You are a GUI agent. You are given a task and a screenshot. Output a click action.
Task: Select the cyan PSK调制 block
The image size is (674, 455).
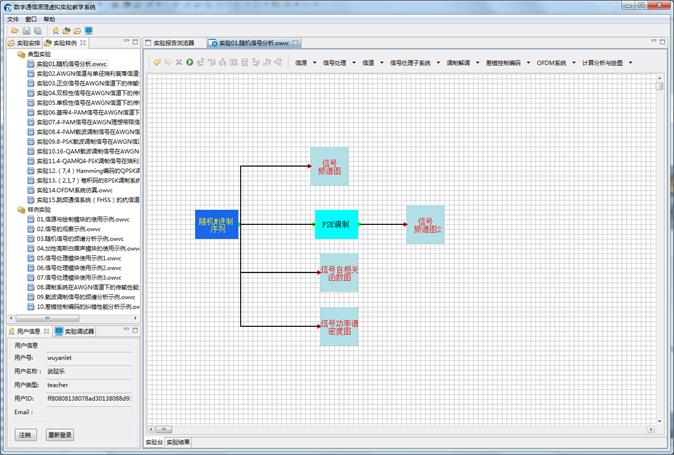336,224
